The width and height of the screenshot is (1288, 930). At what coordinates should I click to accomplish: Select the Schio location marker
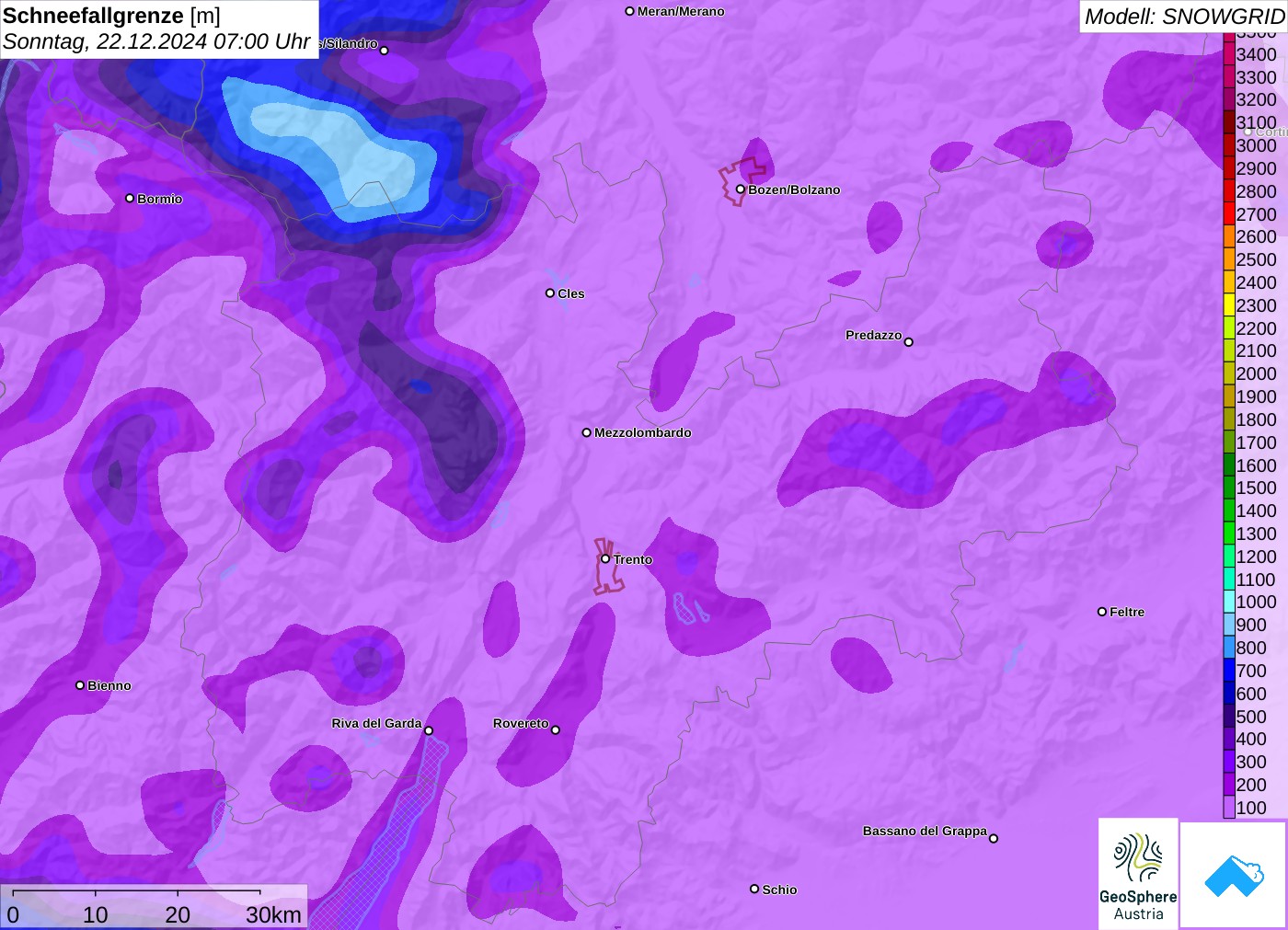[x=754, y=889]
